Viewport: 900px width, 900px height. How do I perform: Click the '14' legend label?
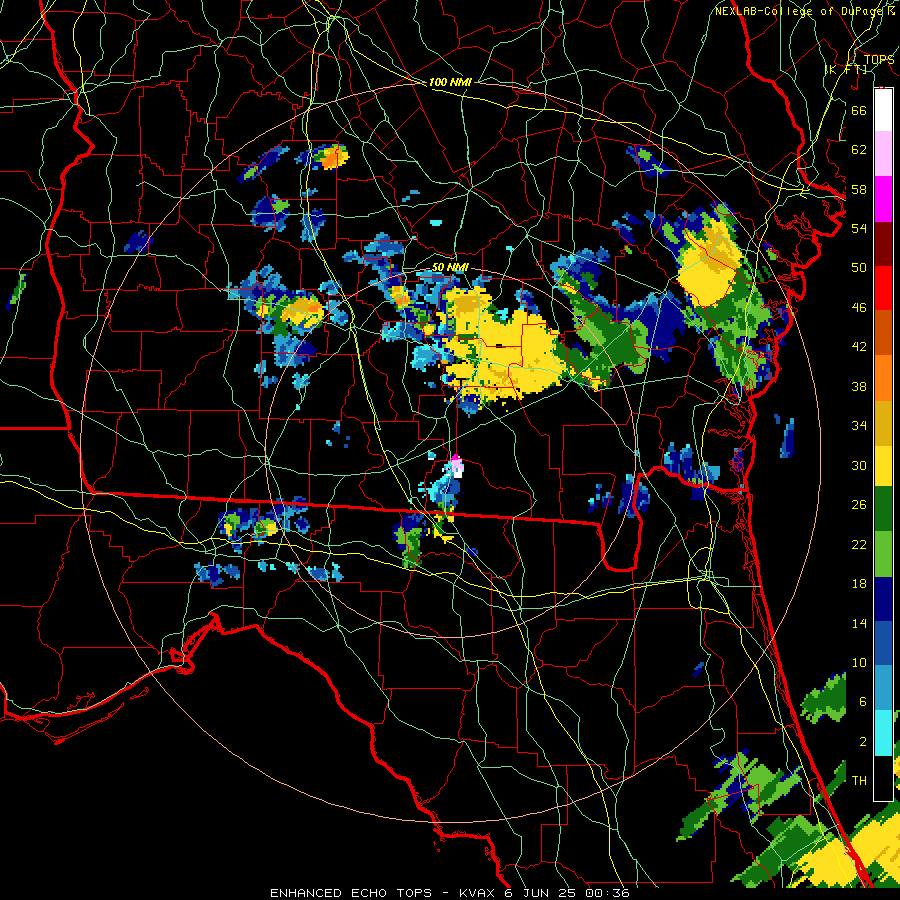(859, 623)
